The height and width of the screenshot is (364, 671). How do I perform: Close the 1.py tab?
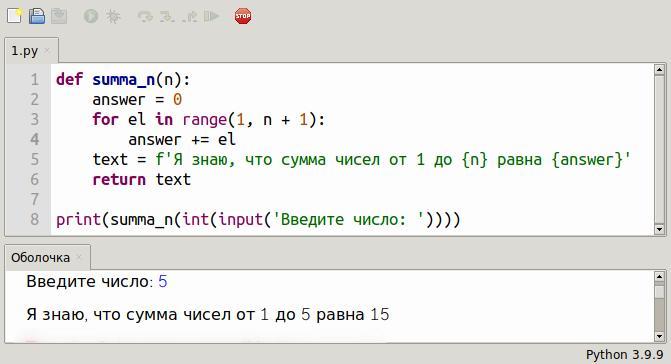[x=47, y=50]
